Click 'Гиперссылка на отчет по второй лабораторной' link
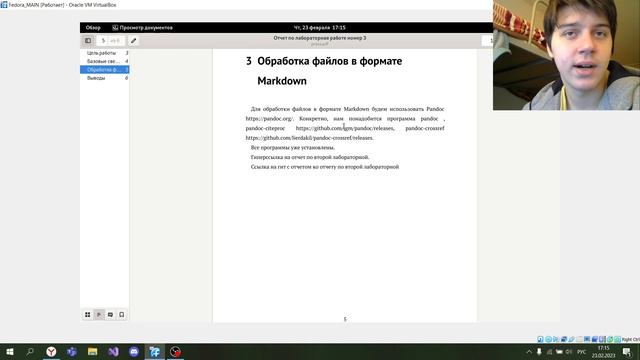This screenshot has height=360, width=640. coord(310,157)
